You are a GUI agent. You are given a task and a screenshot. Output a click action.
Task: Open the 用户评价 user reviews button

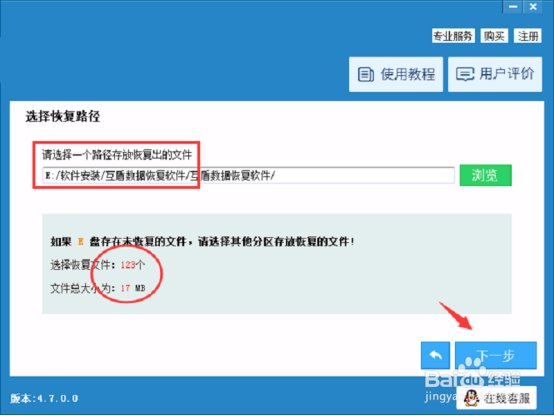pos(495,74)
